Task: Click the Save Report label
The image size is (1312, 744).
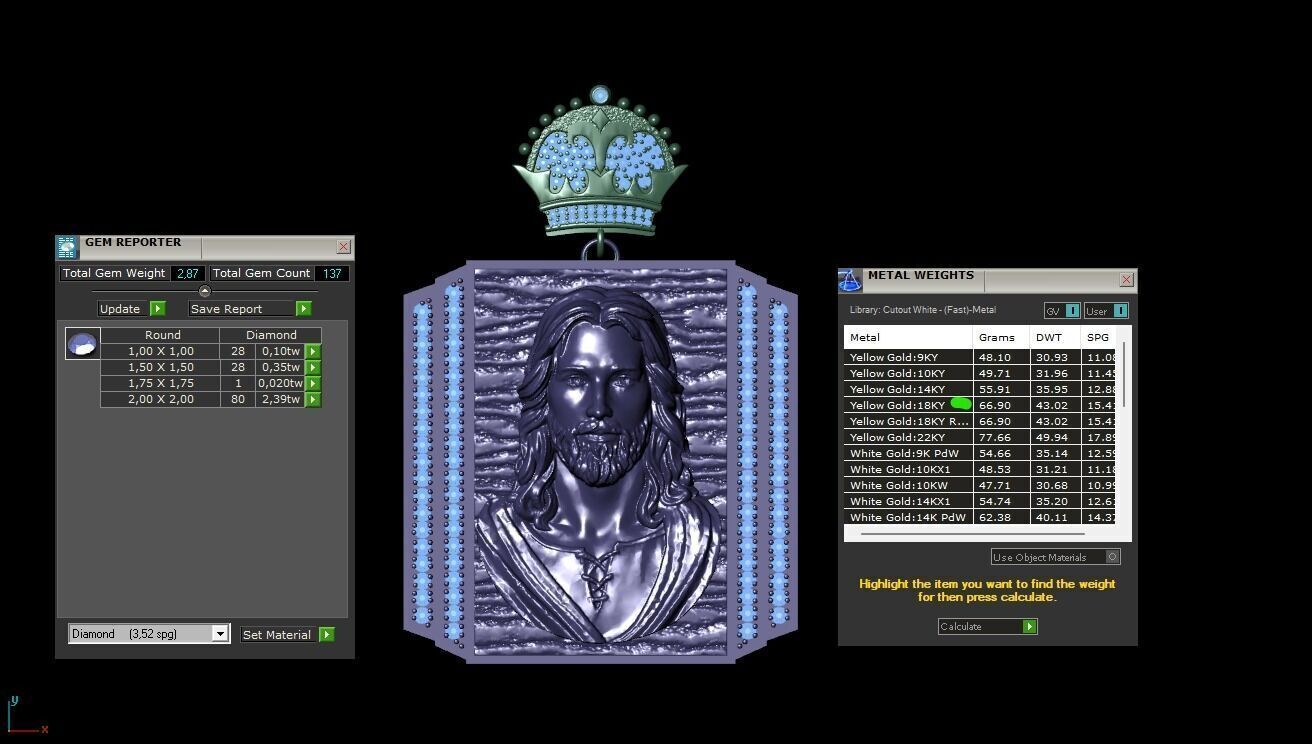Action: pos(226,309)
